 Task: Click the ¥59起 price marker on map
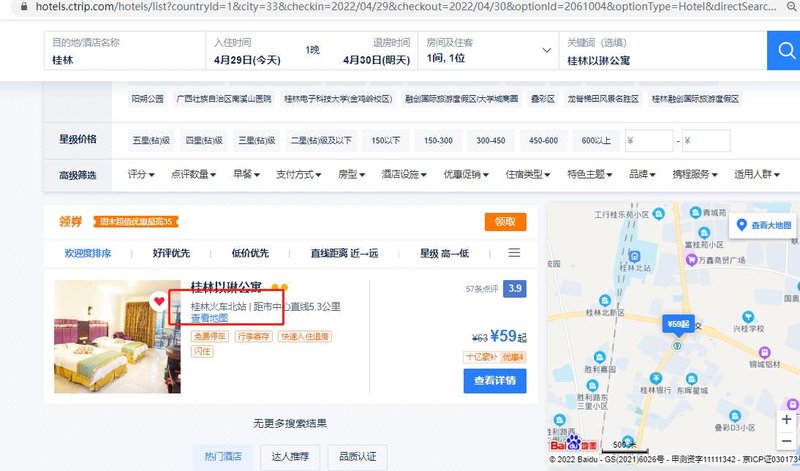[678, 324]
